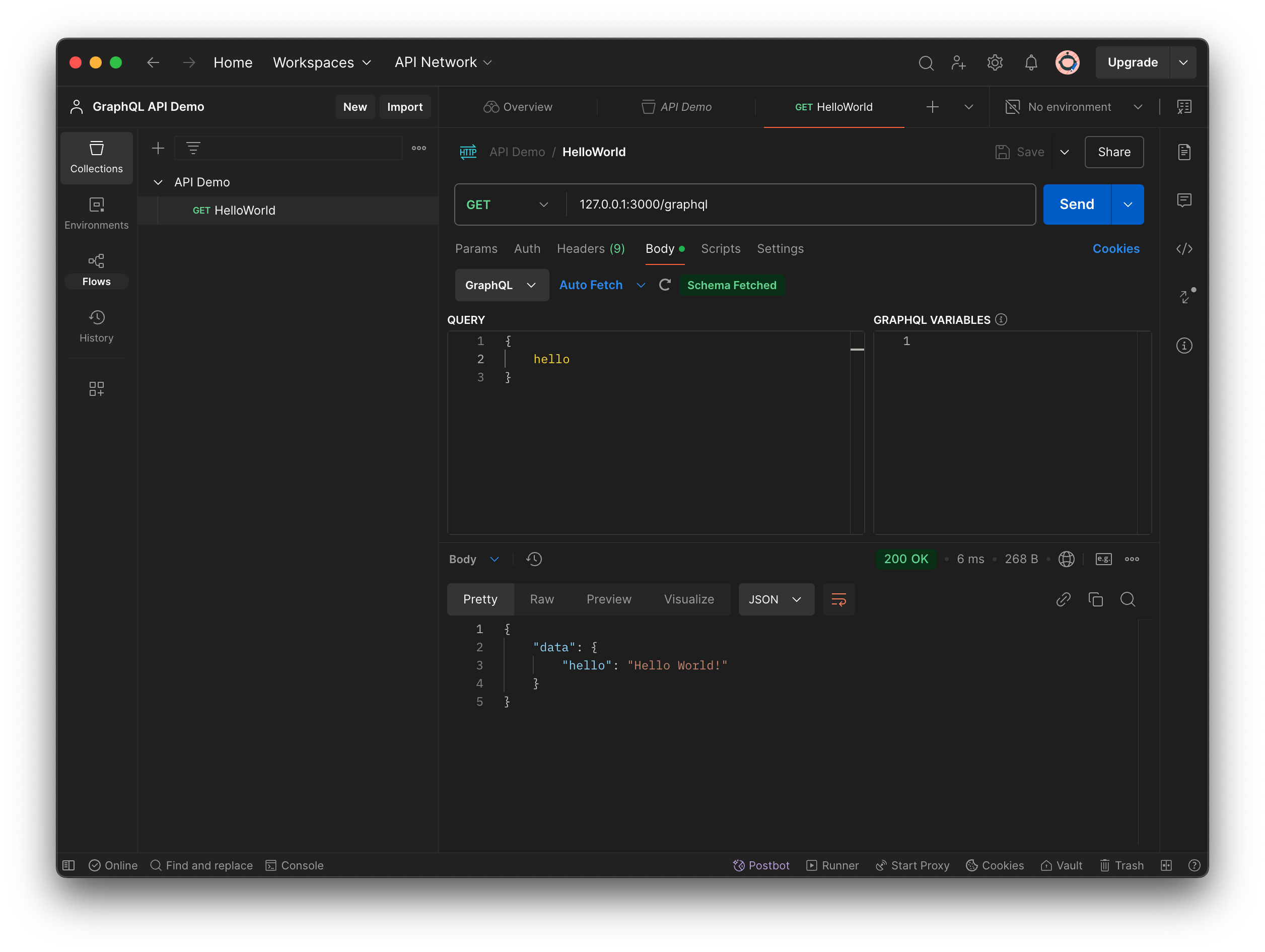Select the request URL field
The height and width of the screenshot is (952, 1265).
[x=743, y=204]
